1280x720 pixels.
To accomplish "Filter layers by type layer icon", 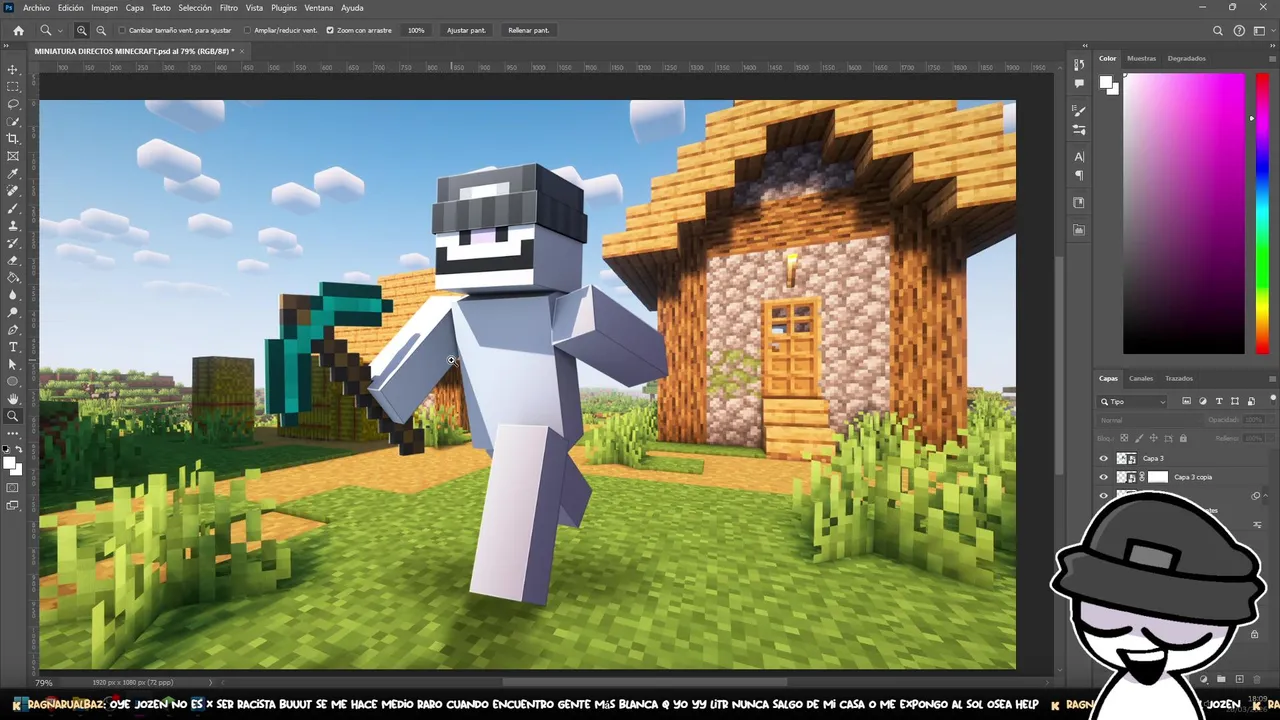I will 1219,401.
